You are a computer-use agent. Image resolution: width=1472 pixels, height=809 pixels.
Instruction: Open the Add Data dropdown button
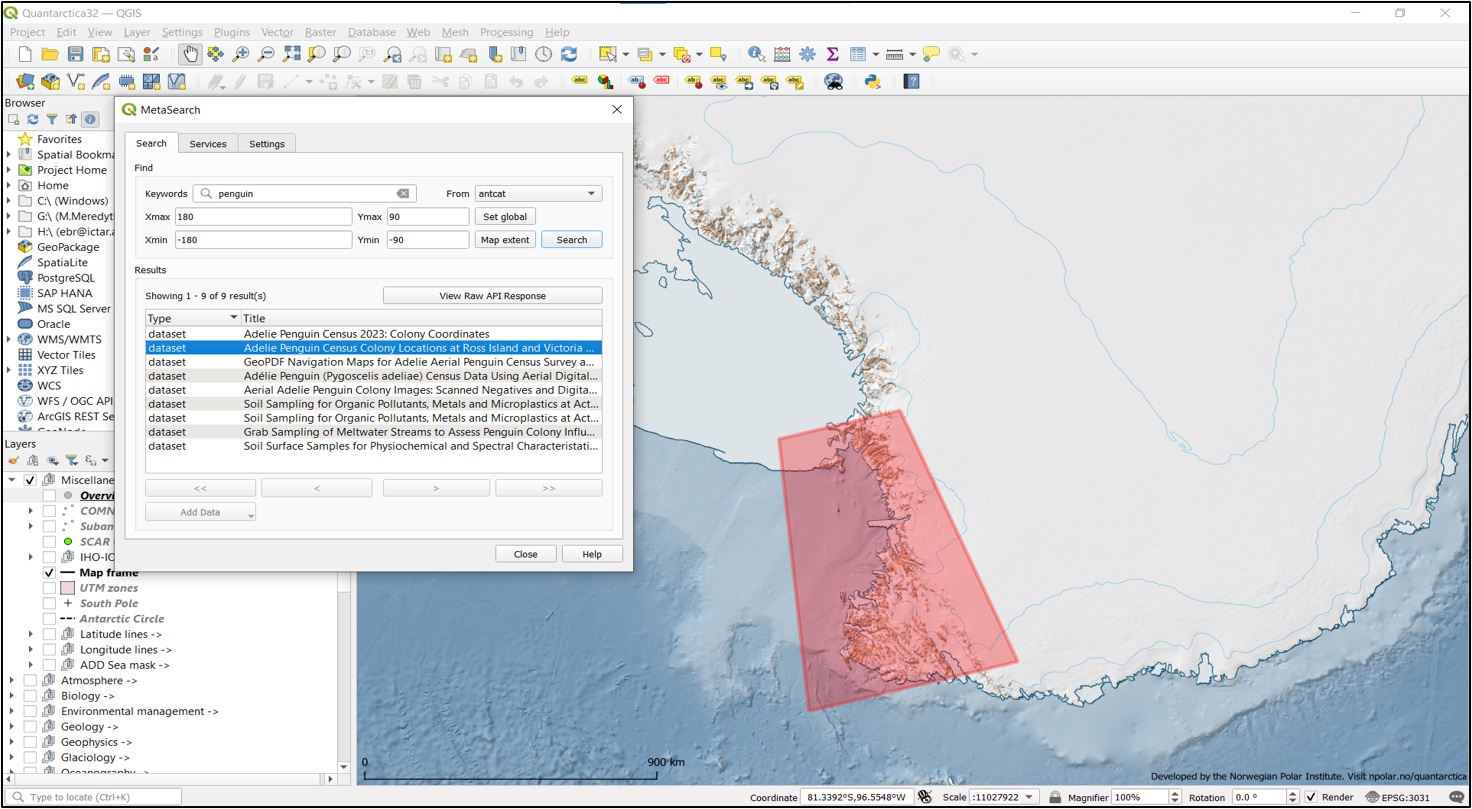click(x=201, y=512)
